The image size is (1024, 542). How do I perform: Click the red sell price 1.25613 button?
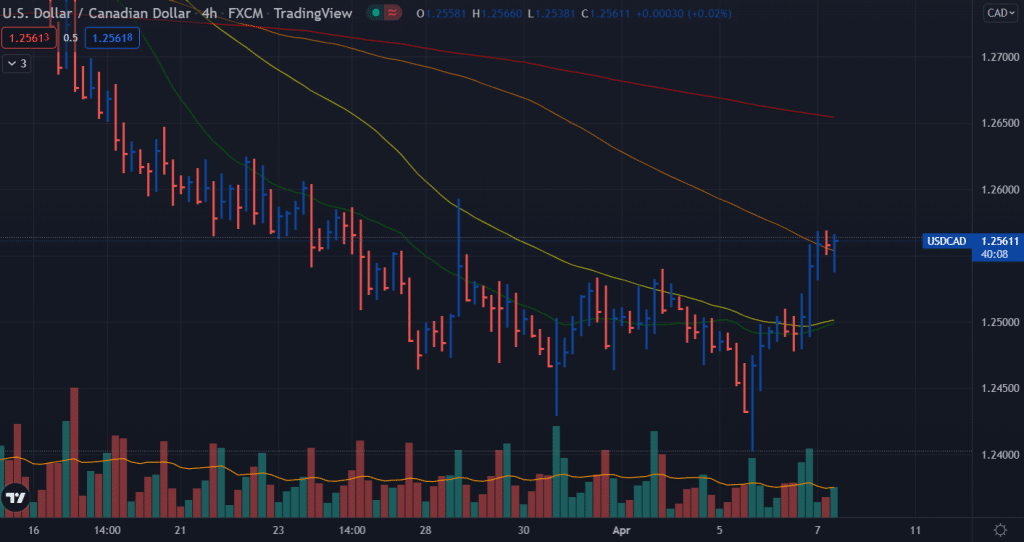29,38
